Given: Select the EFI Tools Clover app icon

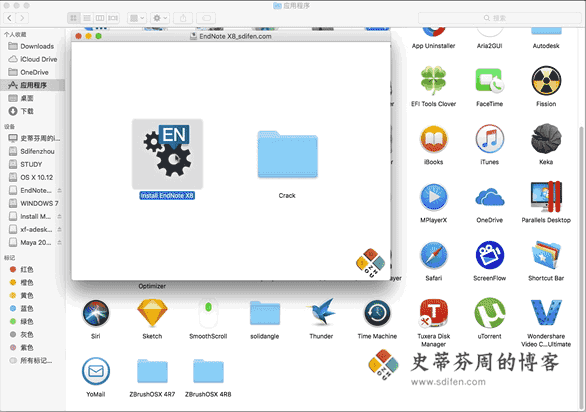Looking at the screenshot, I should 434,80.
